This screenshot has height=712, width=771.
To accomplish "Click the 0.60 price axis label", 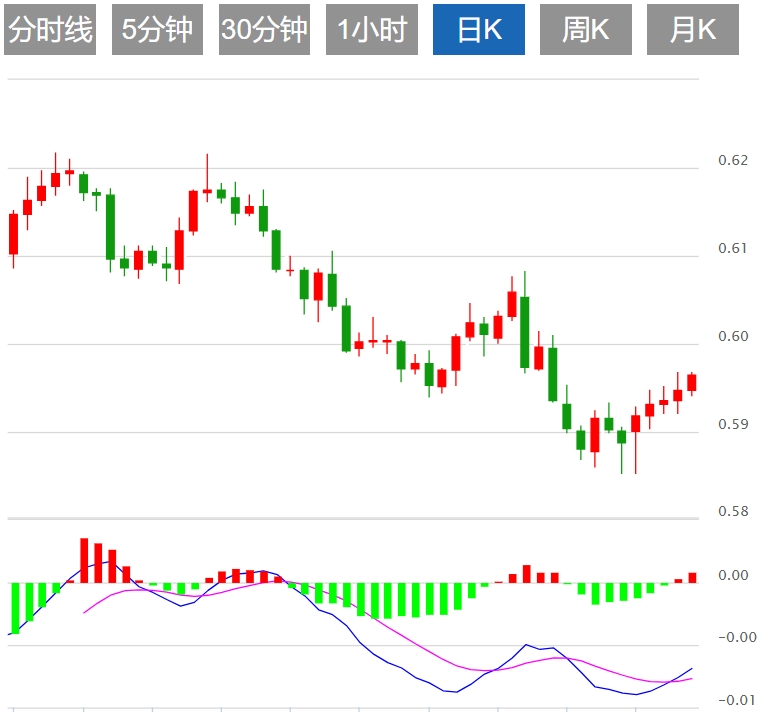I will [x=732, y=336].
